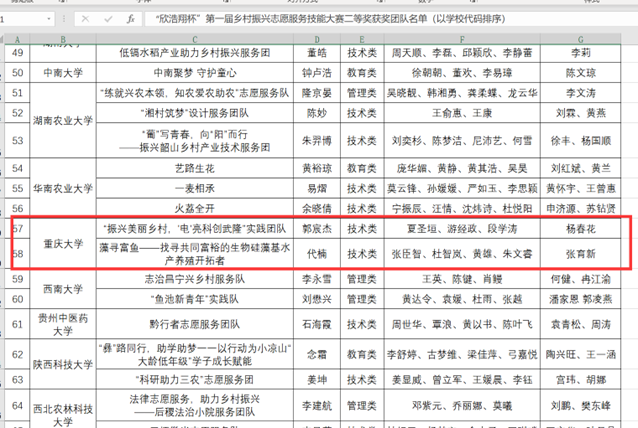This screenshot has height=428, width=638.
Task: Select row 50 via its row header
Action: (x=17, y=73)
